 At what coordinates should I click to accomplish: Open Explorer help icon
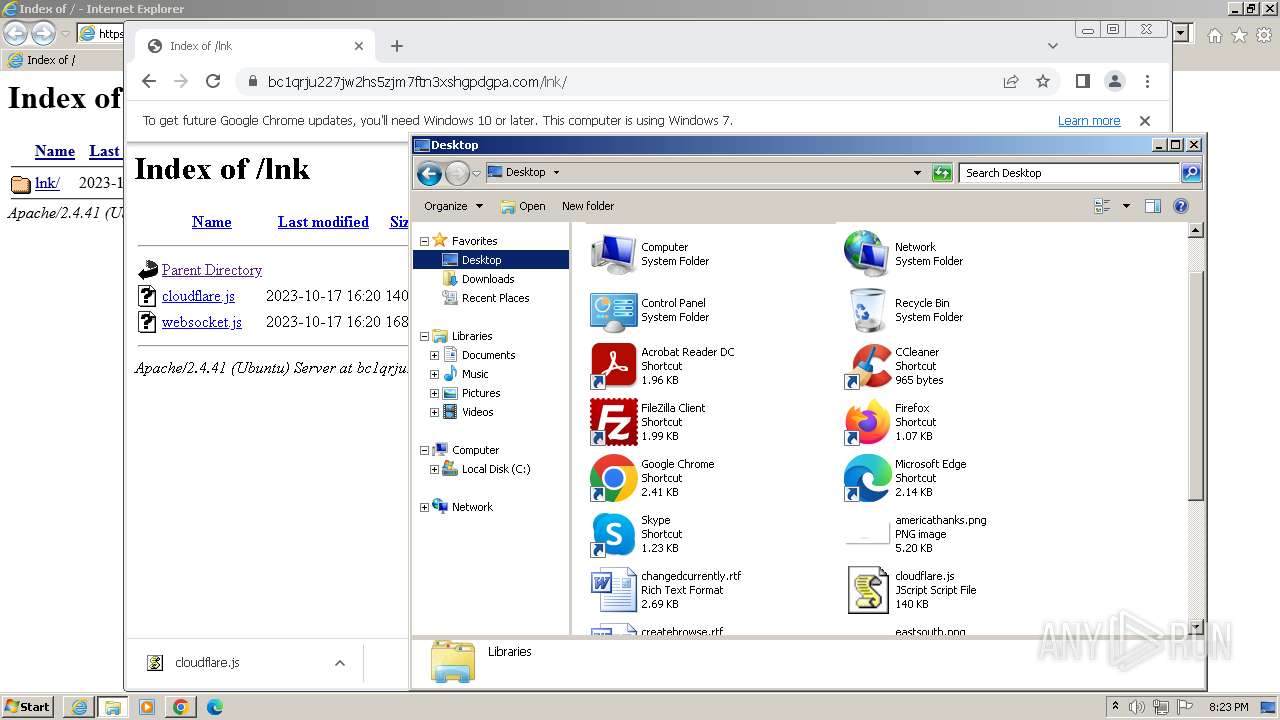coord(1181,206)
